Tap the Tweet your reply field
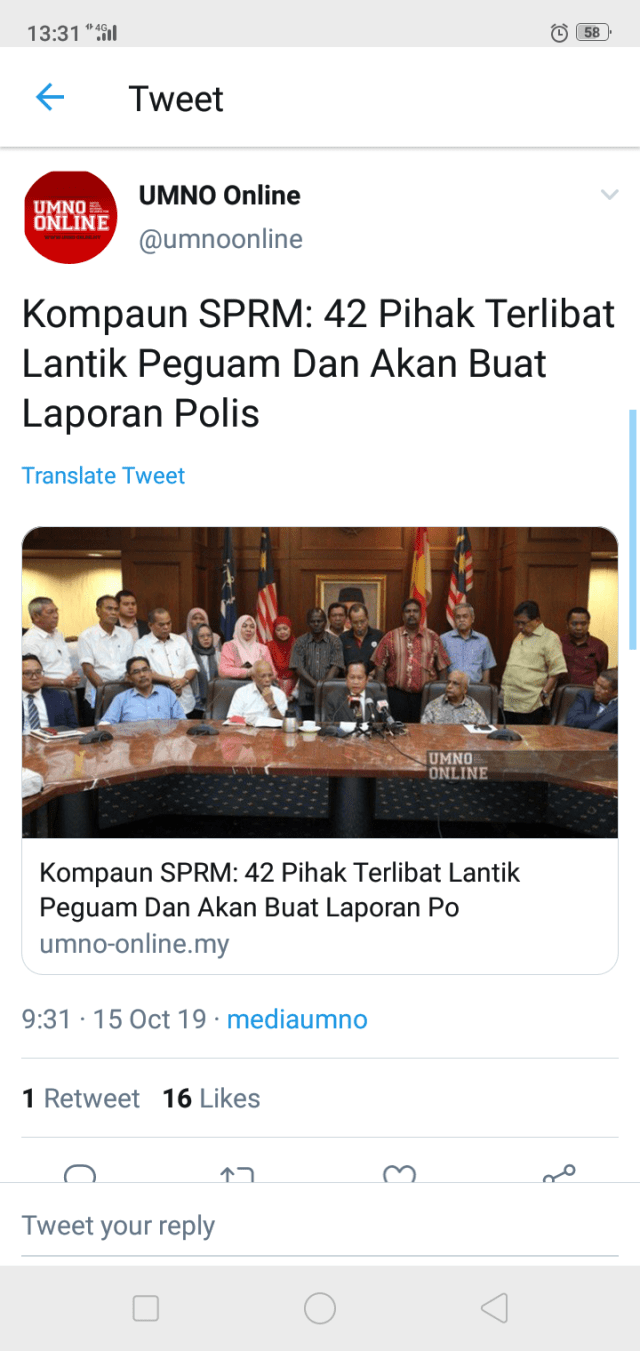The width and height of the screenshot is (640, 1351). (320, 1225)
